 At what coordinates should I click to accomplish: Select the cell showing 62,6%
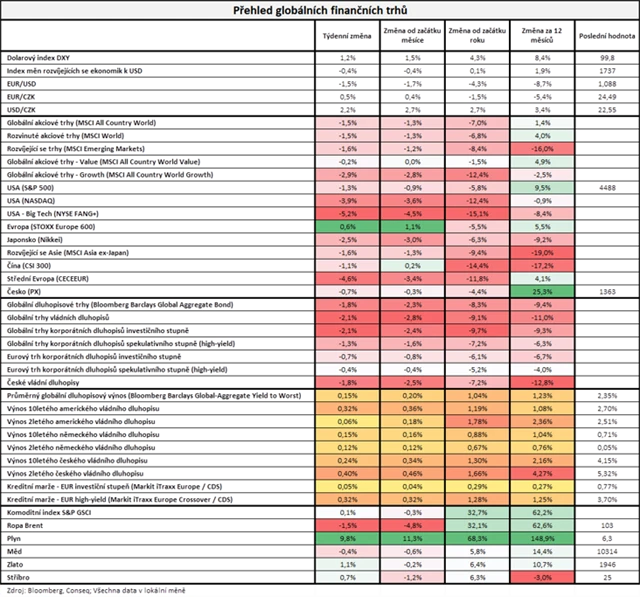[x=541, y=524]
